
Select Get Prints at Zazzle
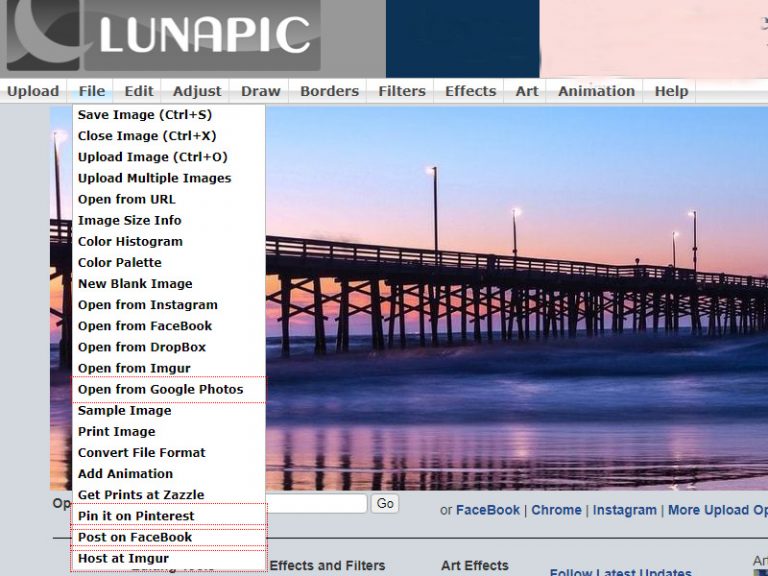tap(169, 495)
